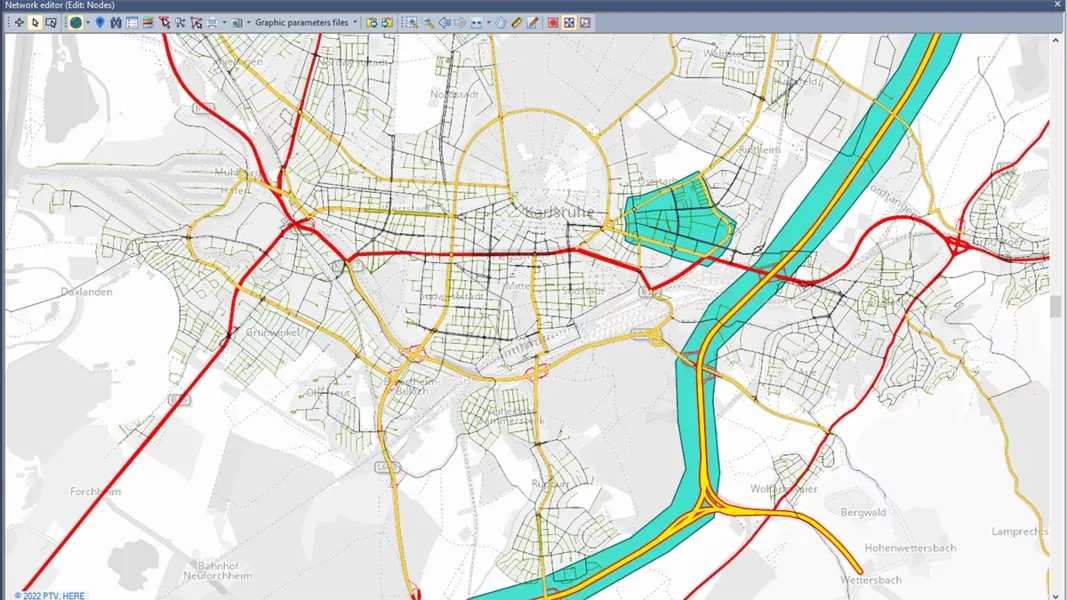
Task: Open the list view icon
Action: [132, 22]
